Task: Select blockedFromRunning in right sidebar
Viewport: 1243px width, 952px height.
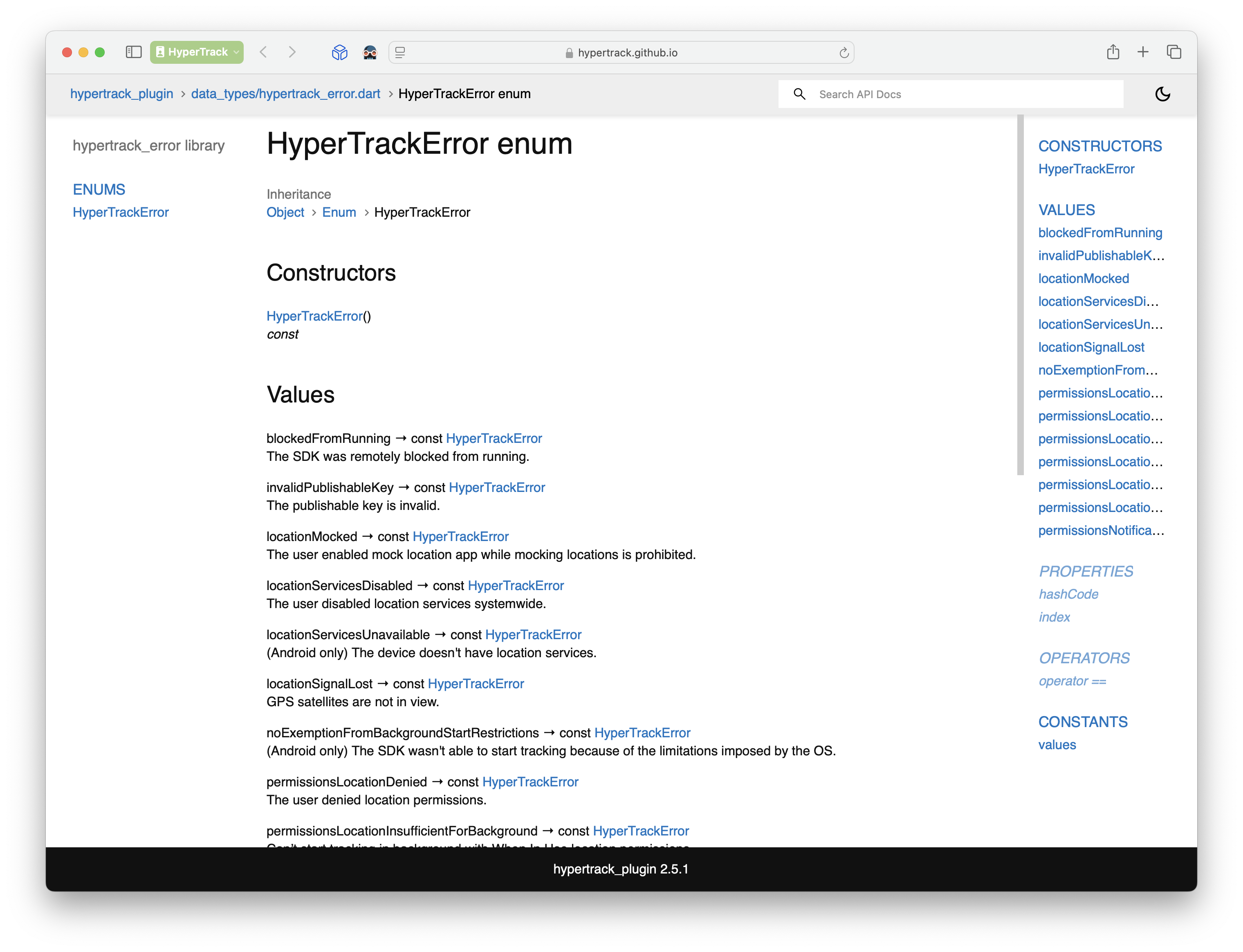Action: coord(1100,233)
